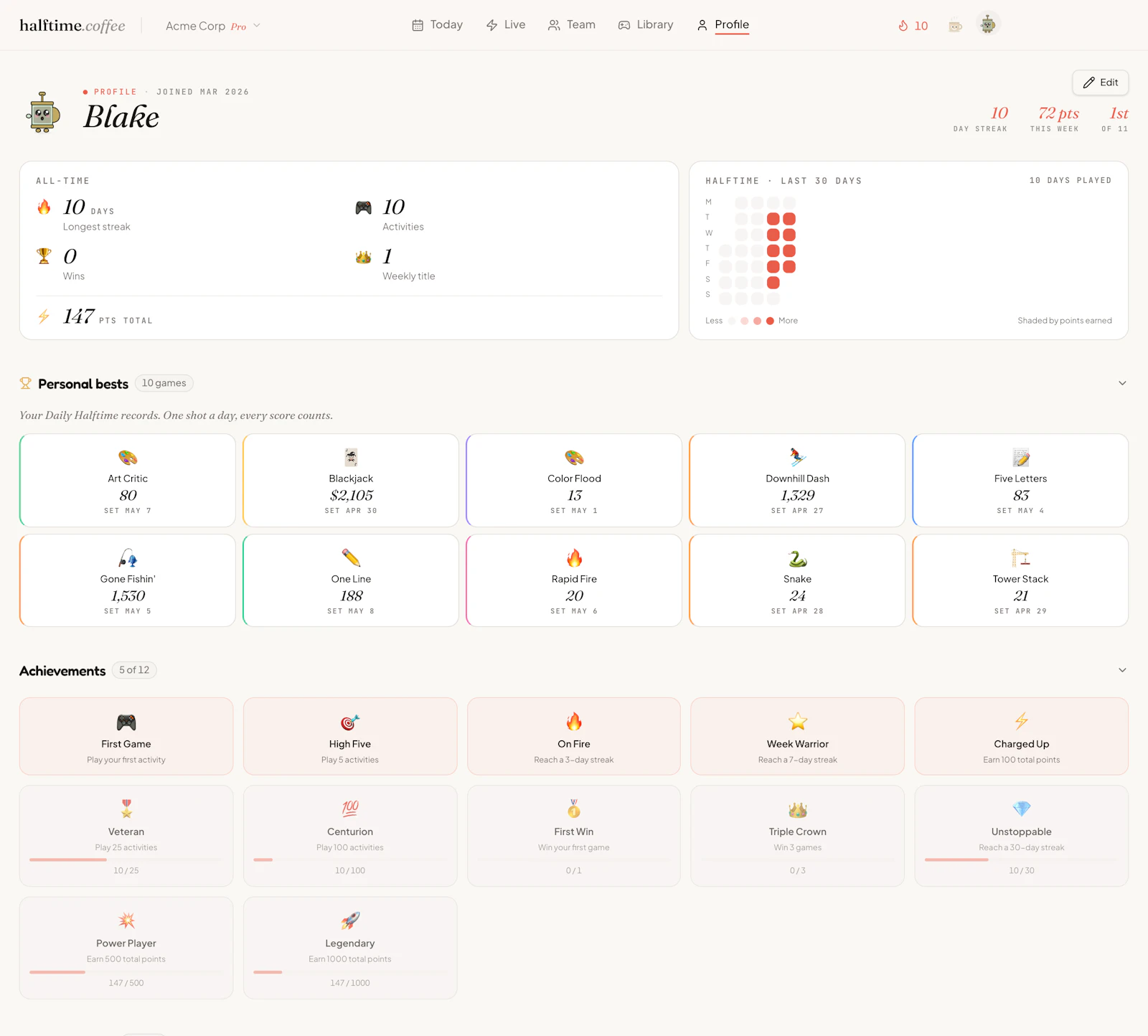
Task: Collapse the Personal bests section
Action: pos(1122,383)
